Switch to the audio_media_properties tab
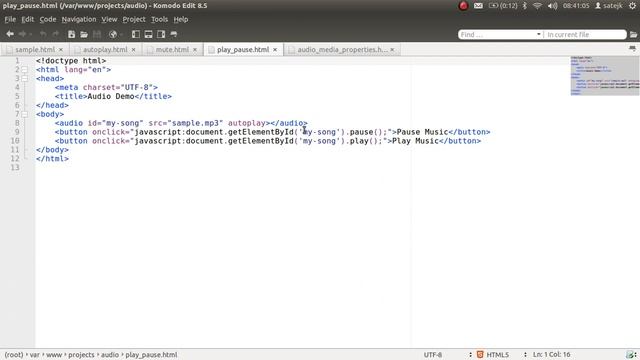Viewport: 640px width, 360px height. 342,49
